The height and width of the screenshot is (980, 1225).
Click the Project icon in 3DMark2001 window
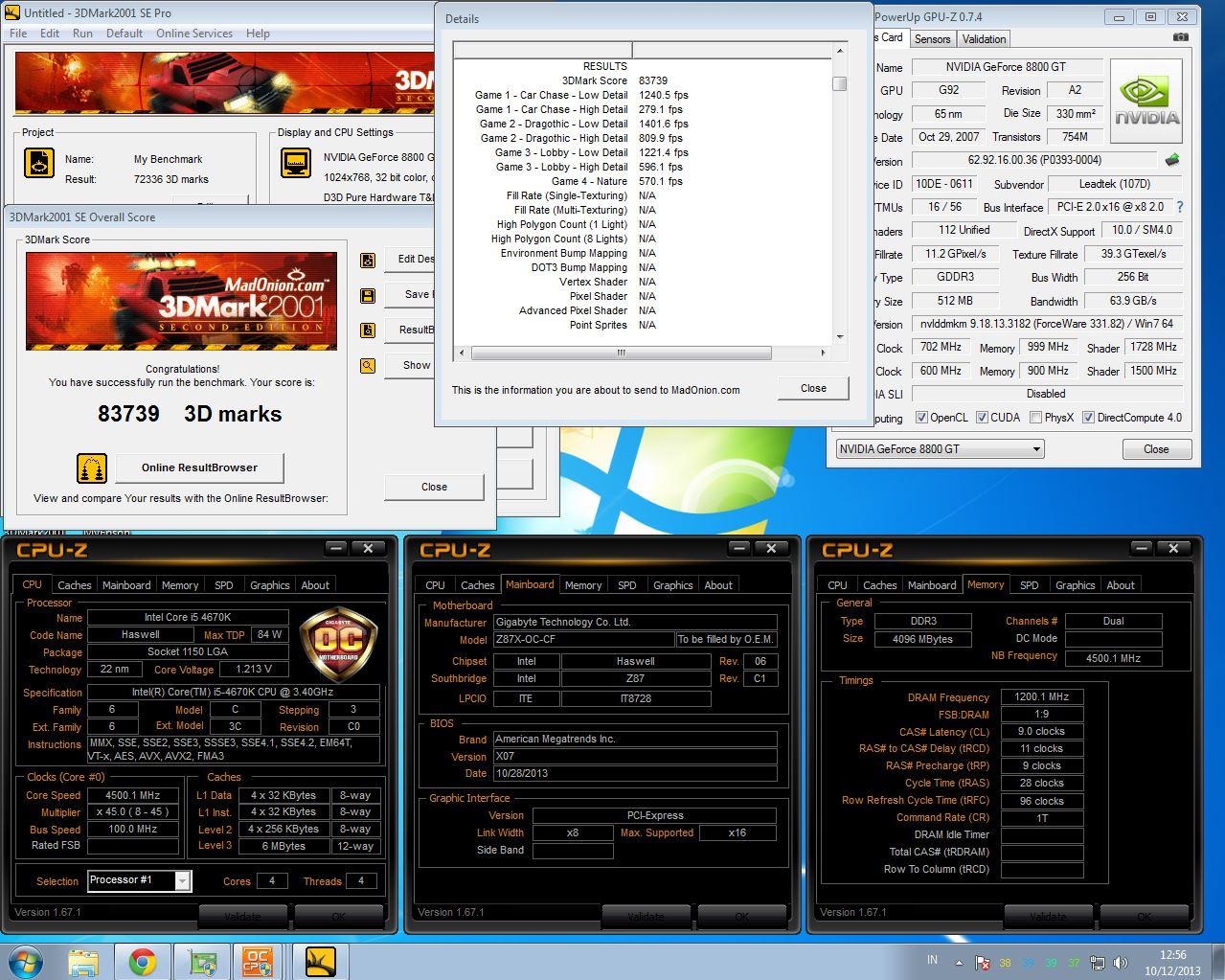[39, 163]
